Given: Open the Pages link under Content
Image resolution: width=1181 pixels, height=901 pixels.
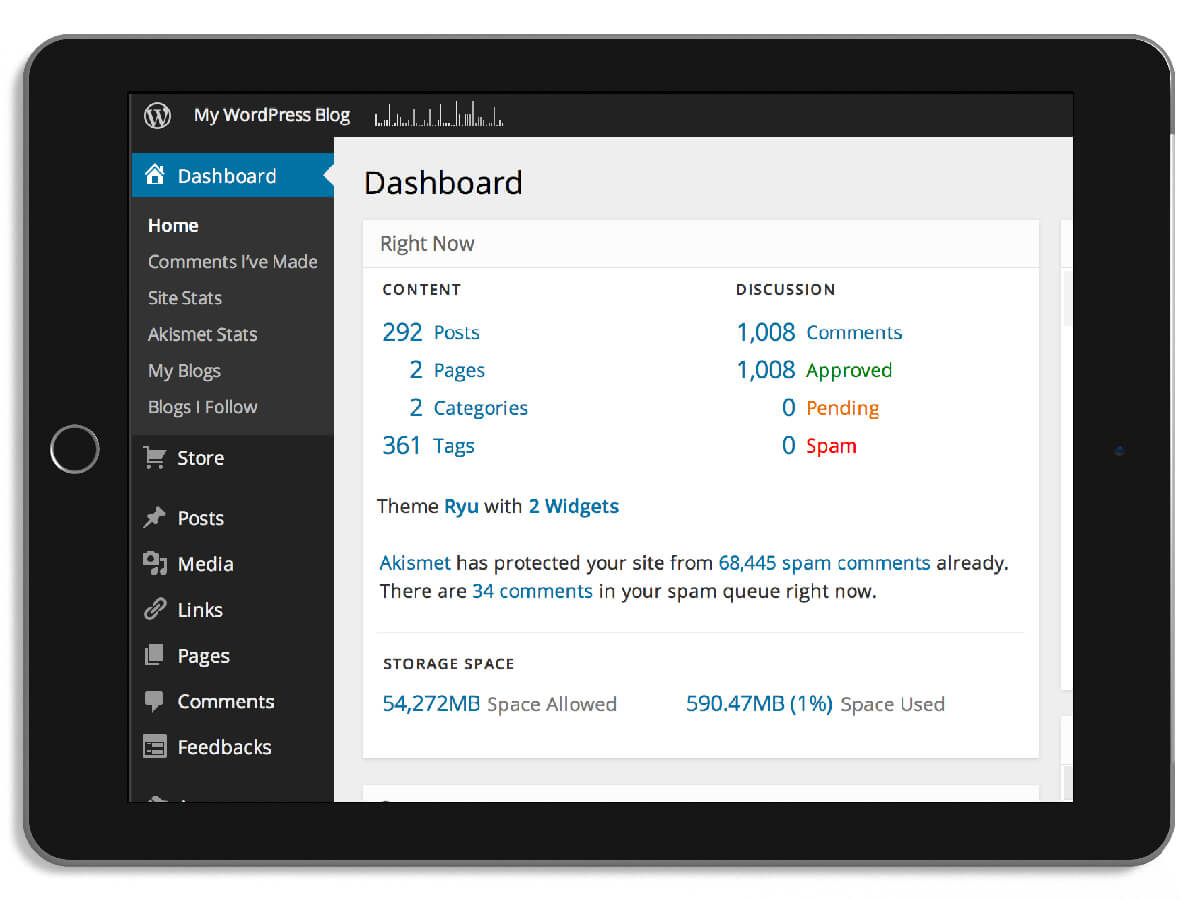Looking at the screenshot, I should coord(459,371).
